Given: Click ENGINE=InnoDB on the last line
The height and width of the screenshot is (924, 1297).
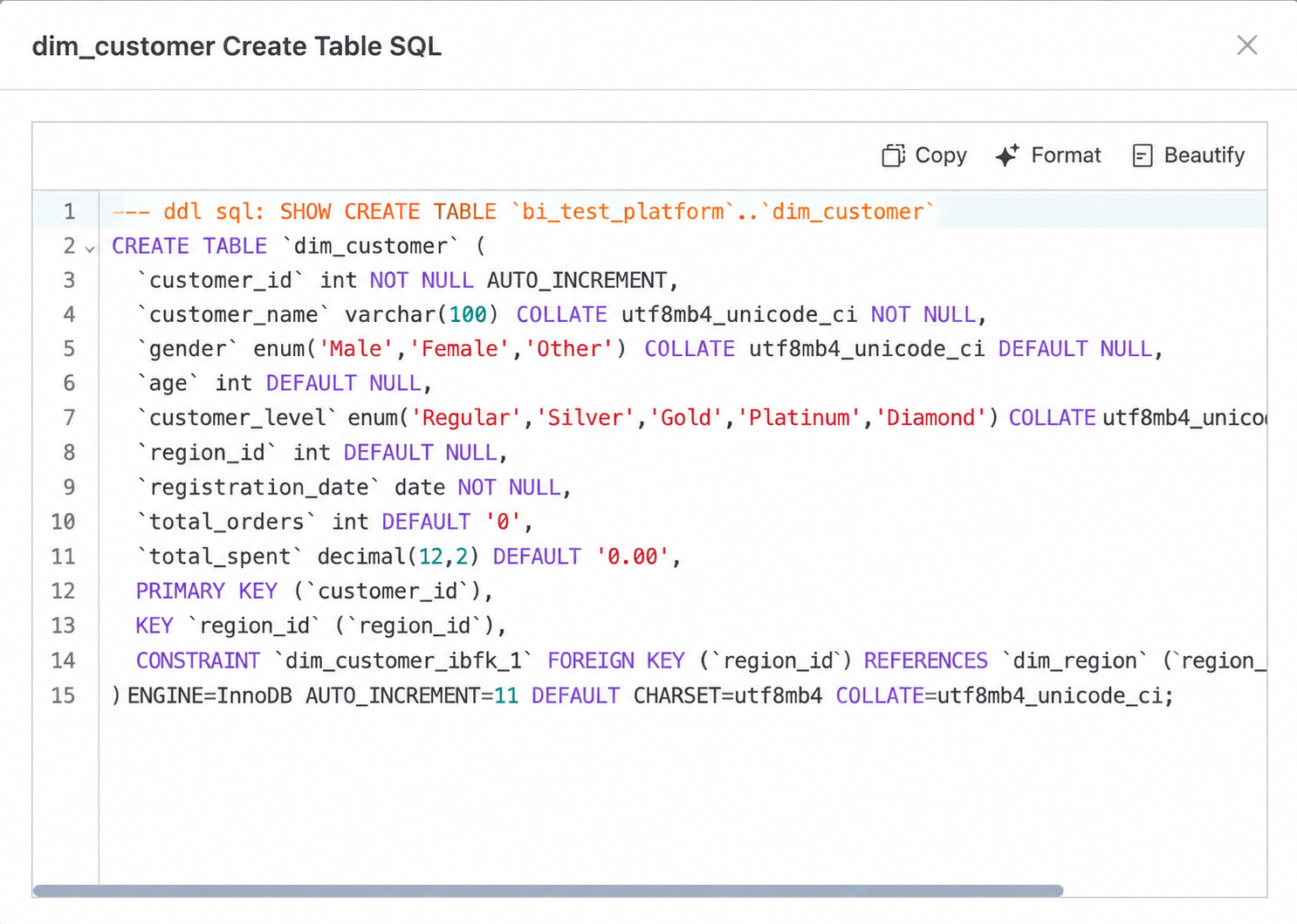Looking at the screenshot, I should coord(209,695).
